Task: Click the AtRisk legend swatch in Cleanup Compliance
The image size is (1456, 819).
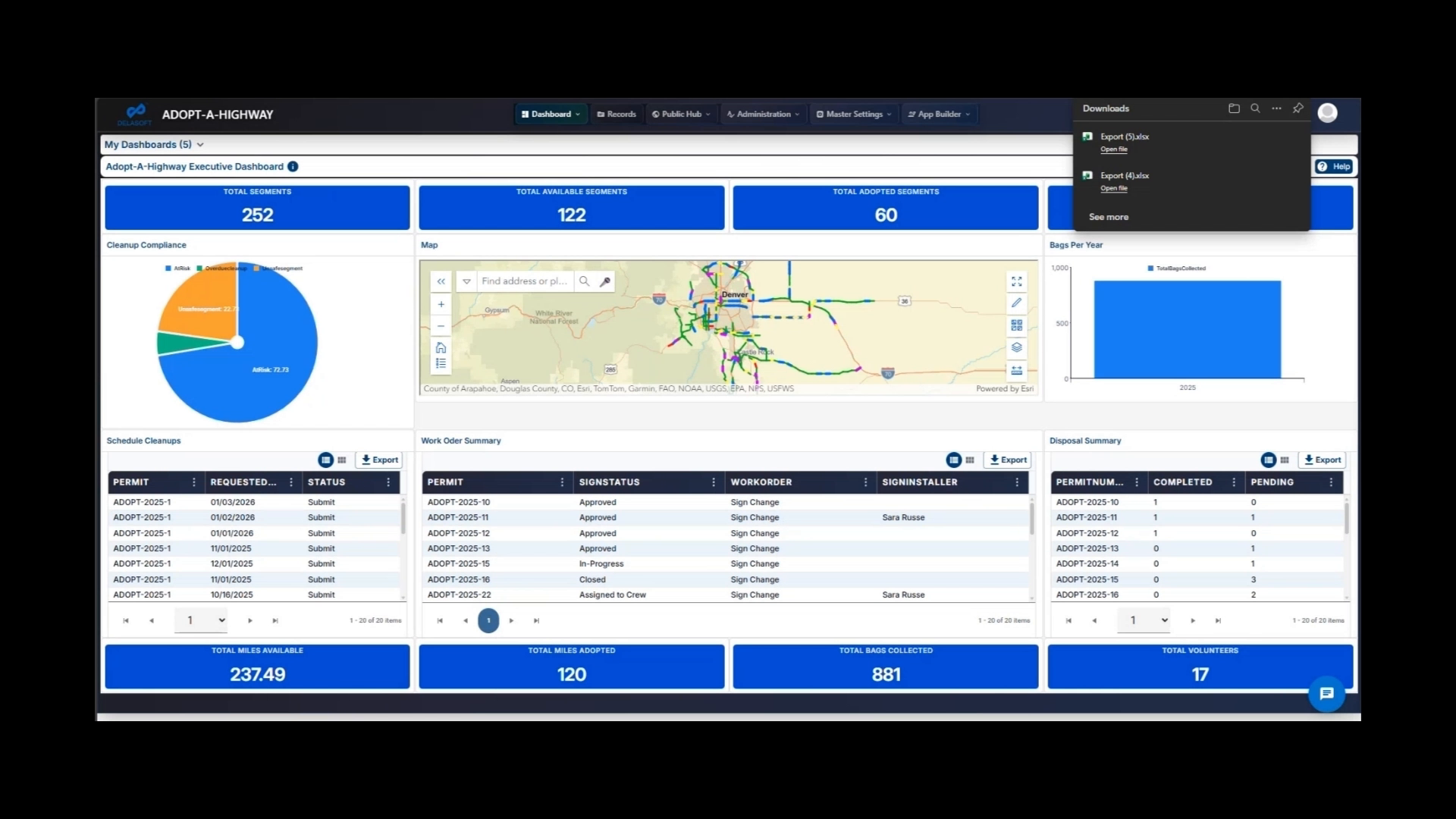Action: (168, 268)
